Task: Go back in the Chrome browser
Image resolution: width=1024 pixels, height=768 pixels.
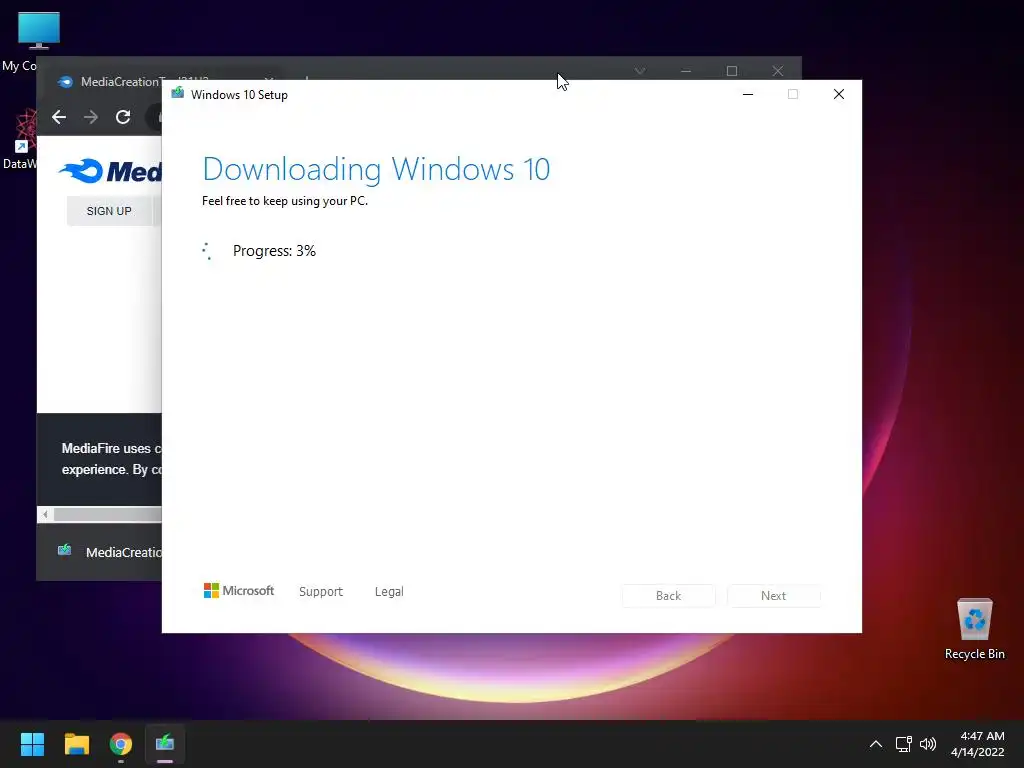Action: pyautogui.click(x=59, y=117)
